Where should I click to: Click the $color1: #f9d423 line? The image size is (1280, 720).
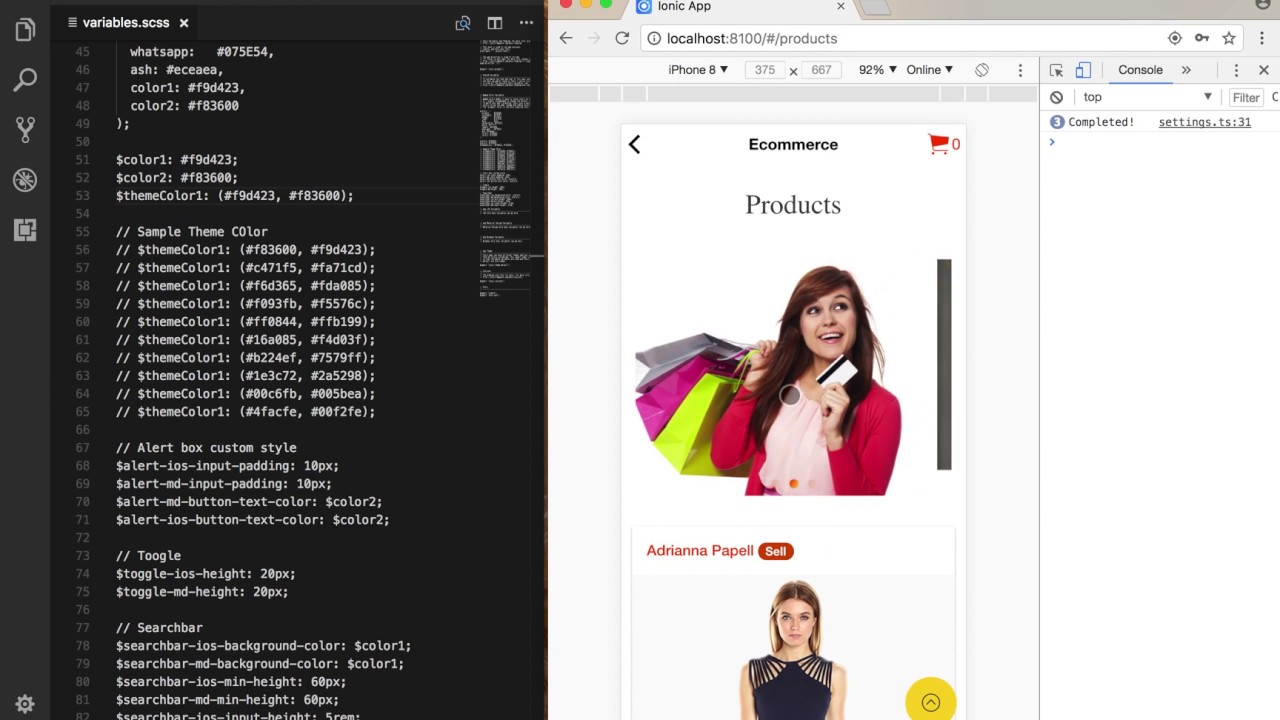(x=177, y=160)
